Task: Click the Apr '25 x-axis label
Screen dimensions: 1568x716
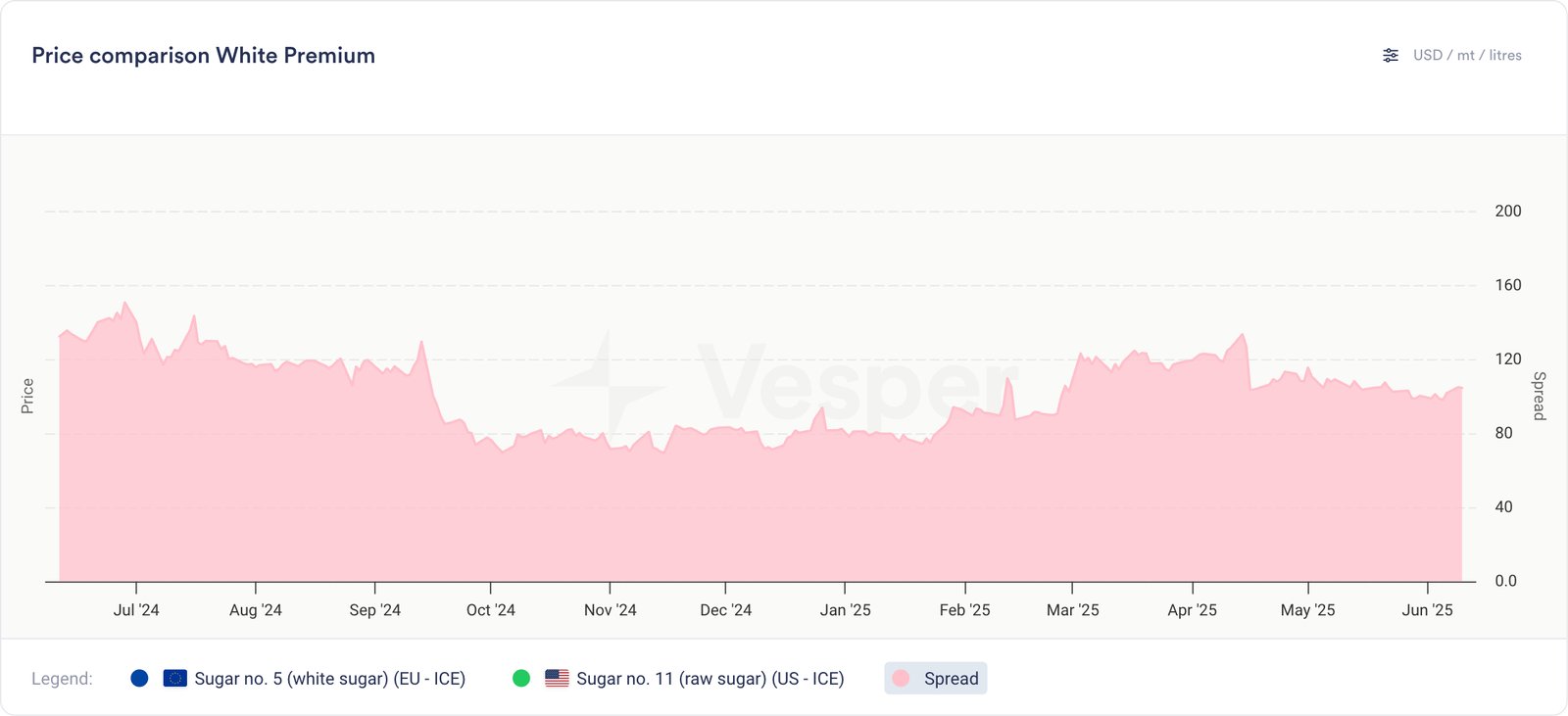Action: (1193, 610)
